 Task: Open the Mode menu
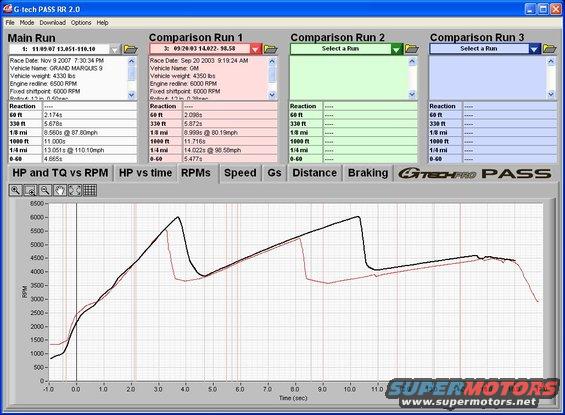(x=27, y=23)
